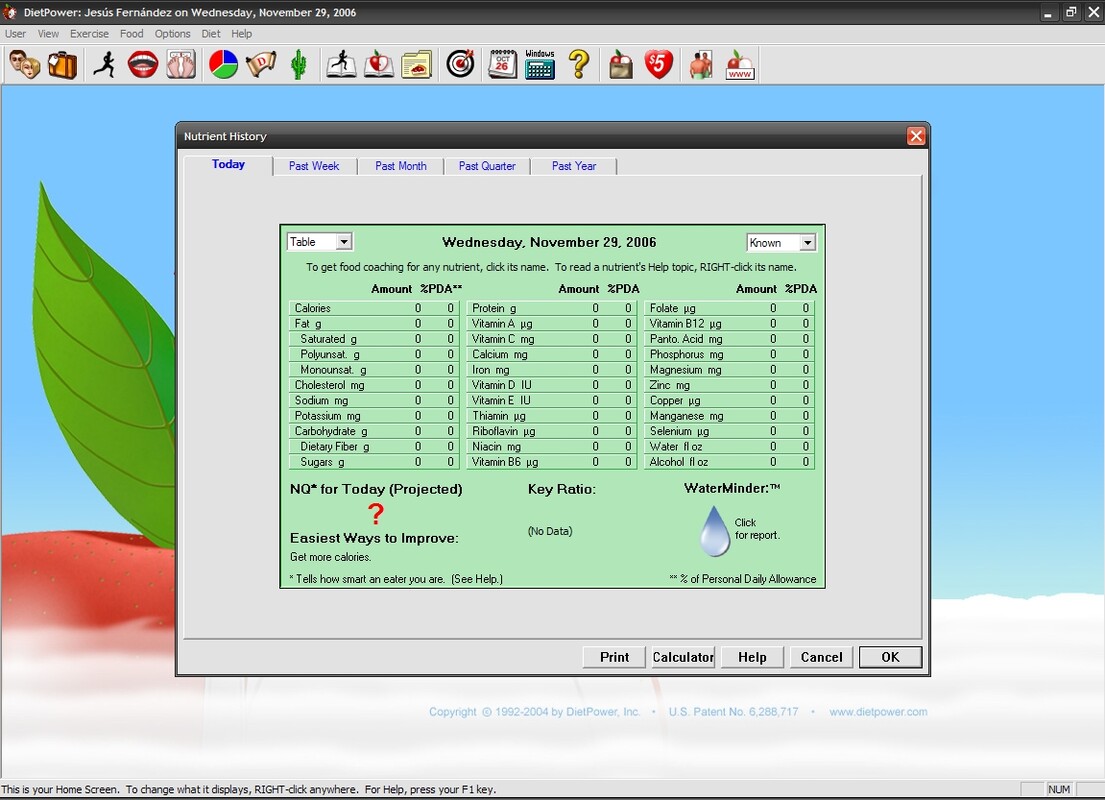Click the Water fl oz nutrient name

click(x=676, y=446)
